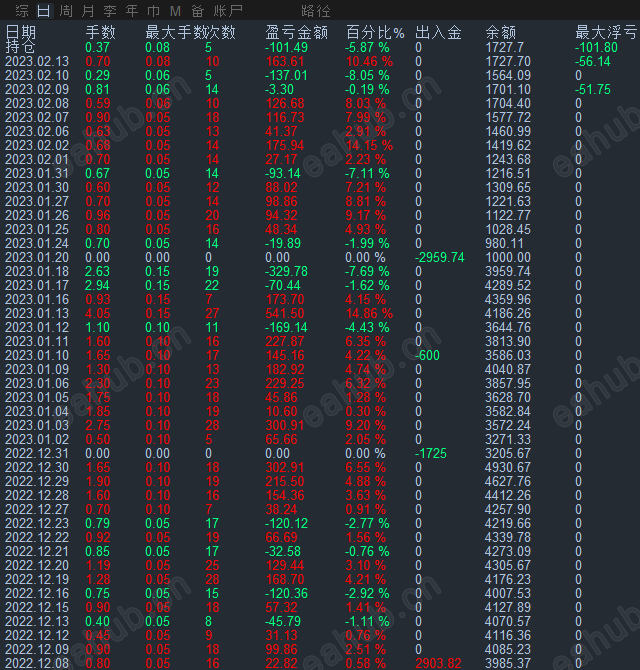This screenshot has height=670, width=640.
Task: Click position loss -101.49
Action: tap(286, 47)
